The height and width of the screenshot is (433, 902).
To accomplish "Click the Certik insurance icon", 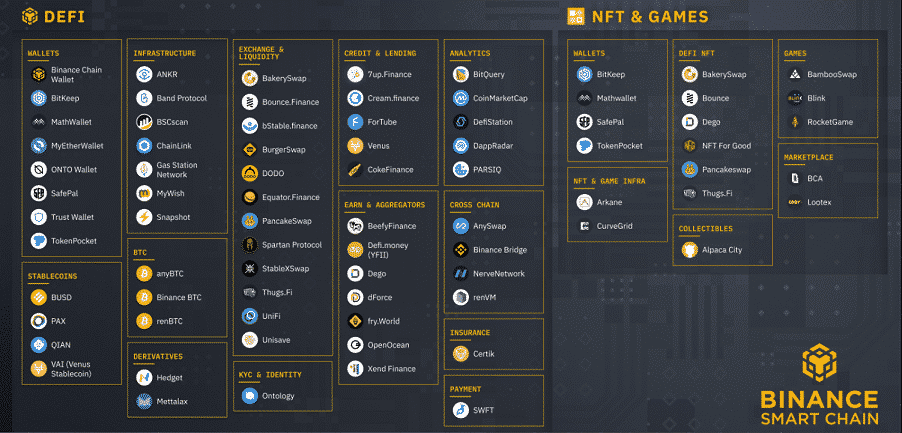I will (x=460, y=353).
